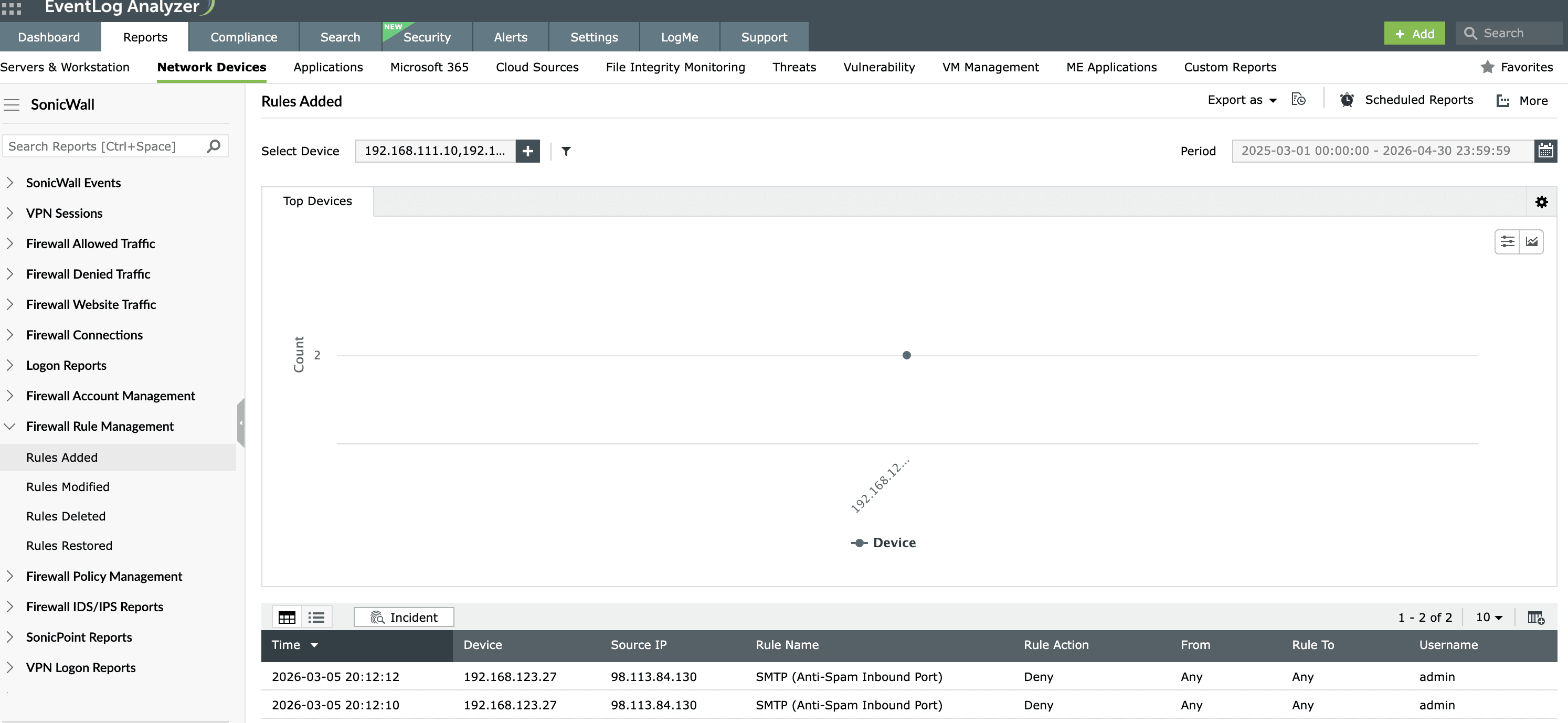Screen dimensions: 1568x723
Task: Open File Integrity Monitoring reports
Action: pyautogui.click(x=675, y=67)
